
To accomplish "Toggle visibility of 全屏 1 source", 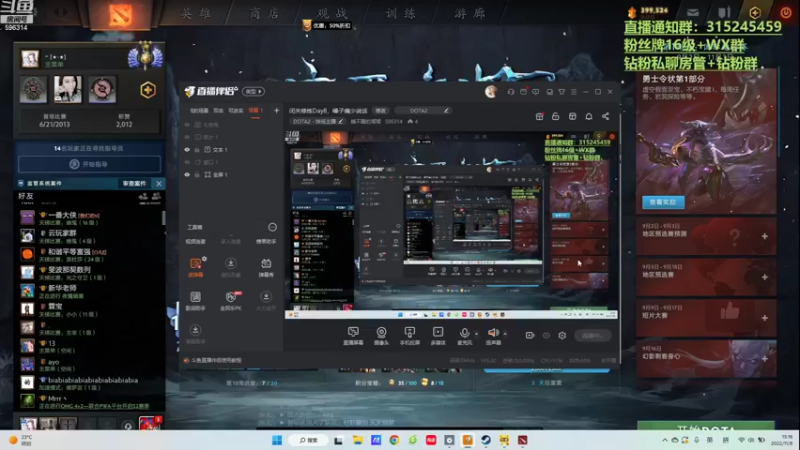I will pos(187,174).
